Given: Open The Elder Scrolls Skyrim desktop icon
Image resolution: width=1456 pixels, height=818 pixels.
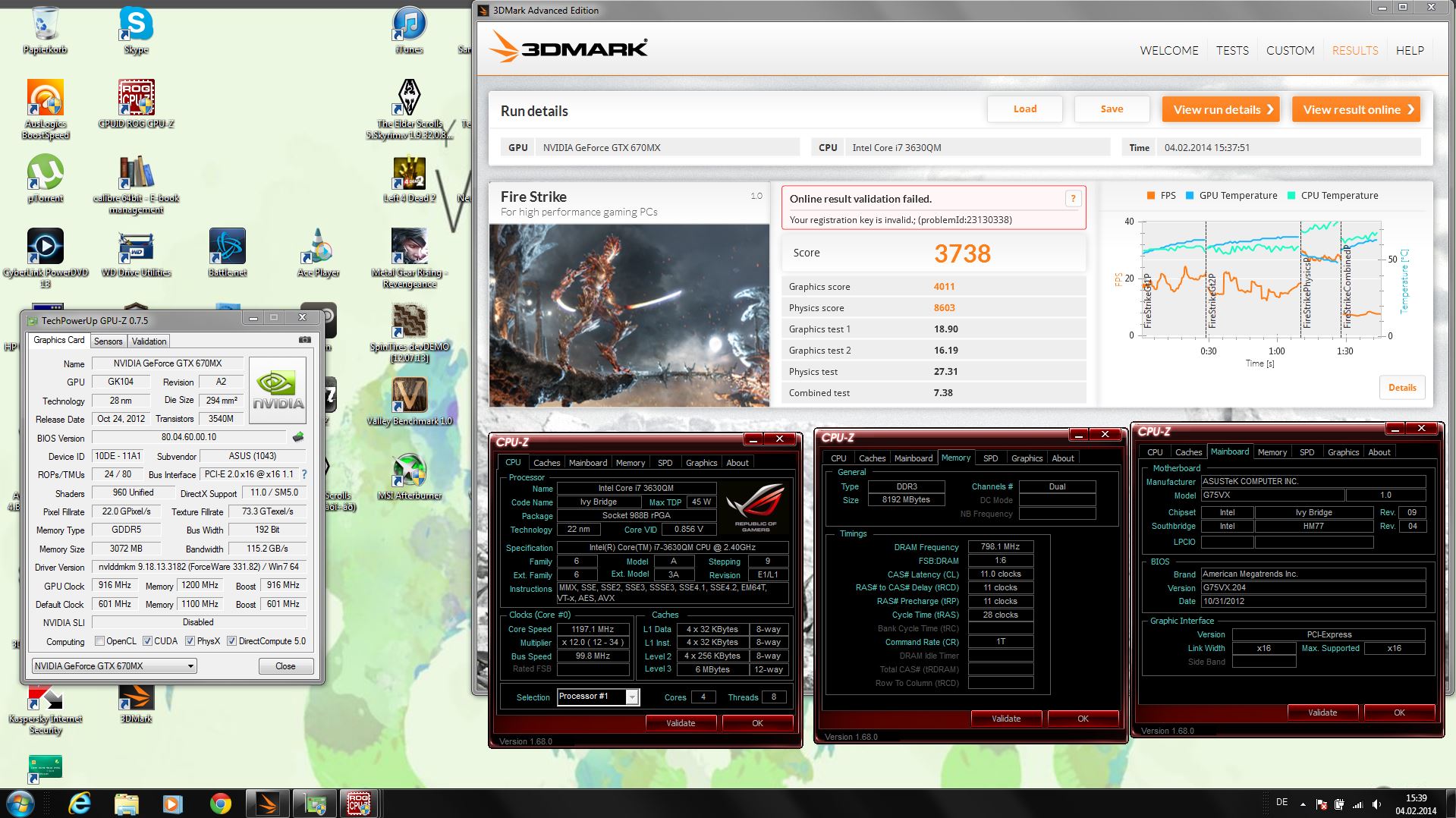Looking at the screenshot, I should point(409,109).
